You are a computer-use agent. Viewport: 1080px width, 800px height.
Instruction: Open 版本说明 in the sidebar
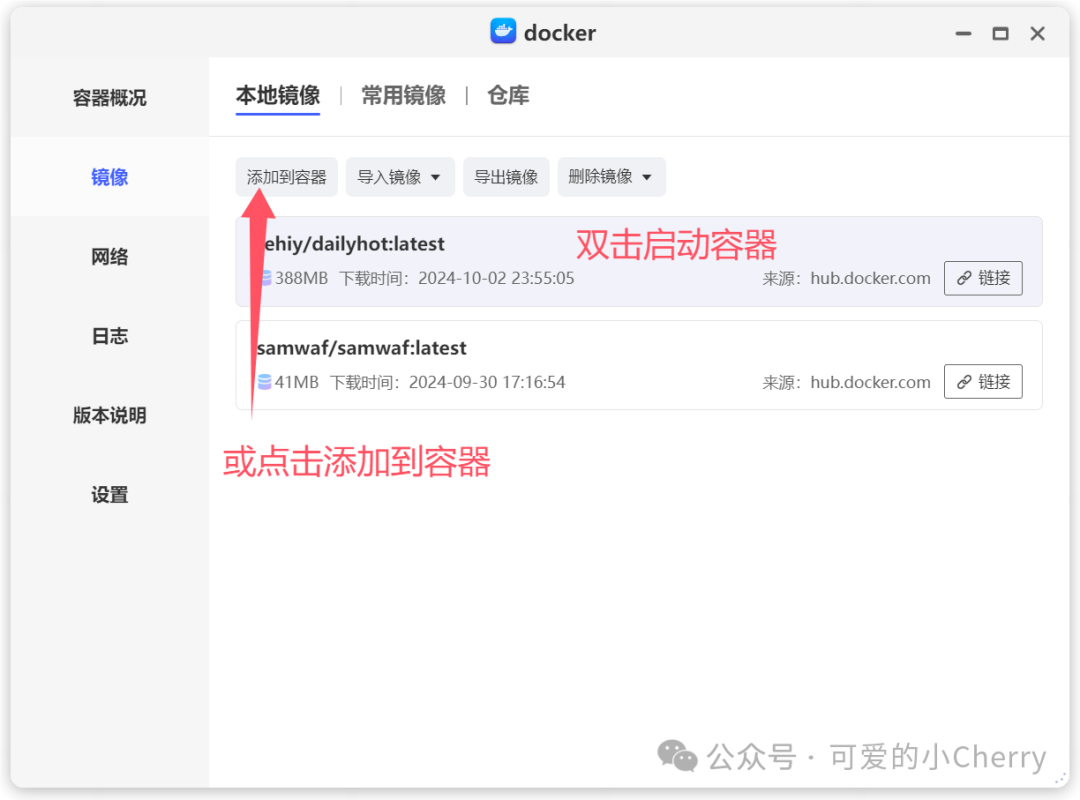pos(110,416)
